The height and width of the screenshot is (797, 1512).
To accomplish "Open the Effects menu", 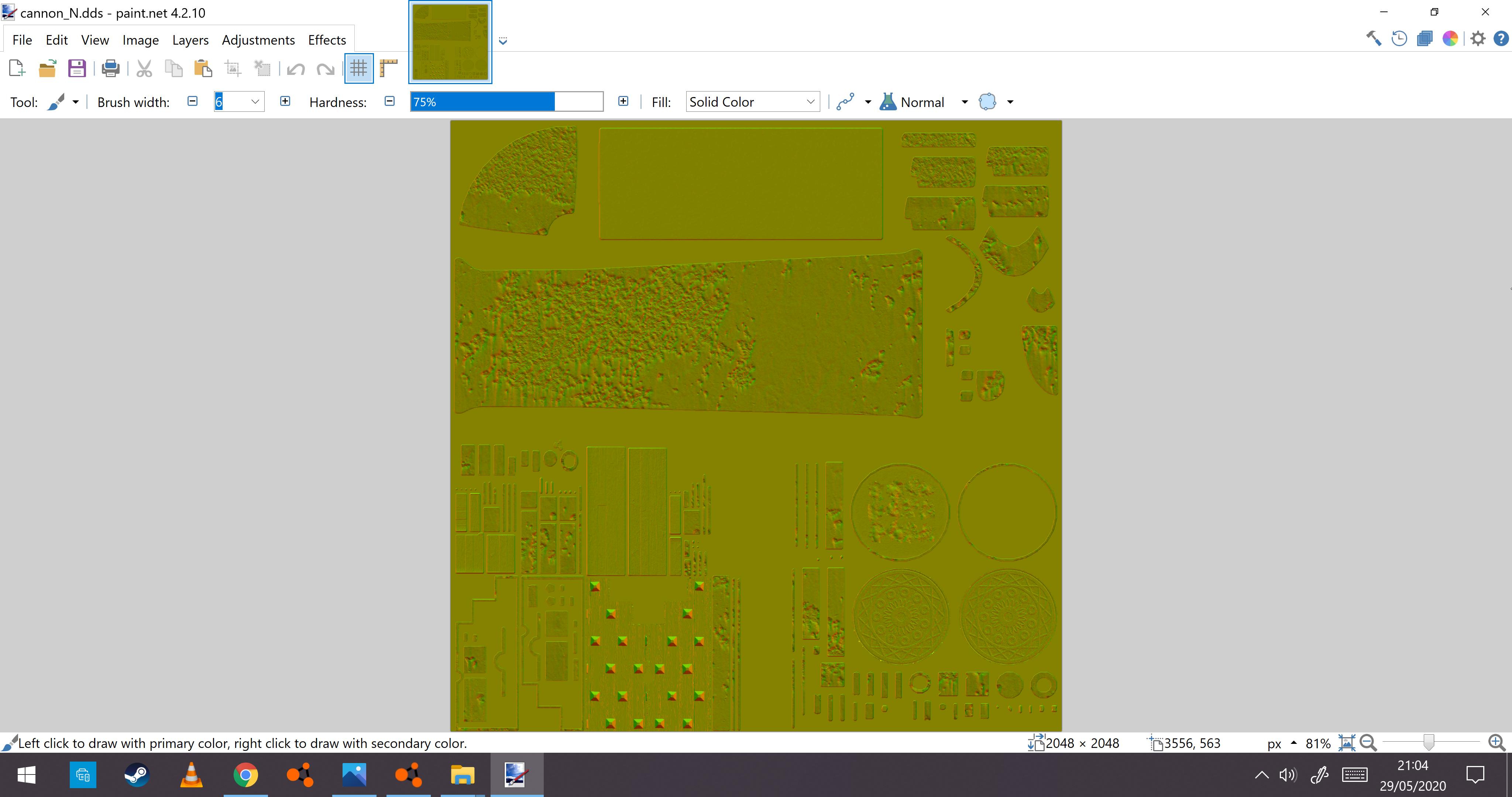I will point(327,40).
